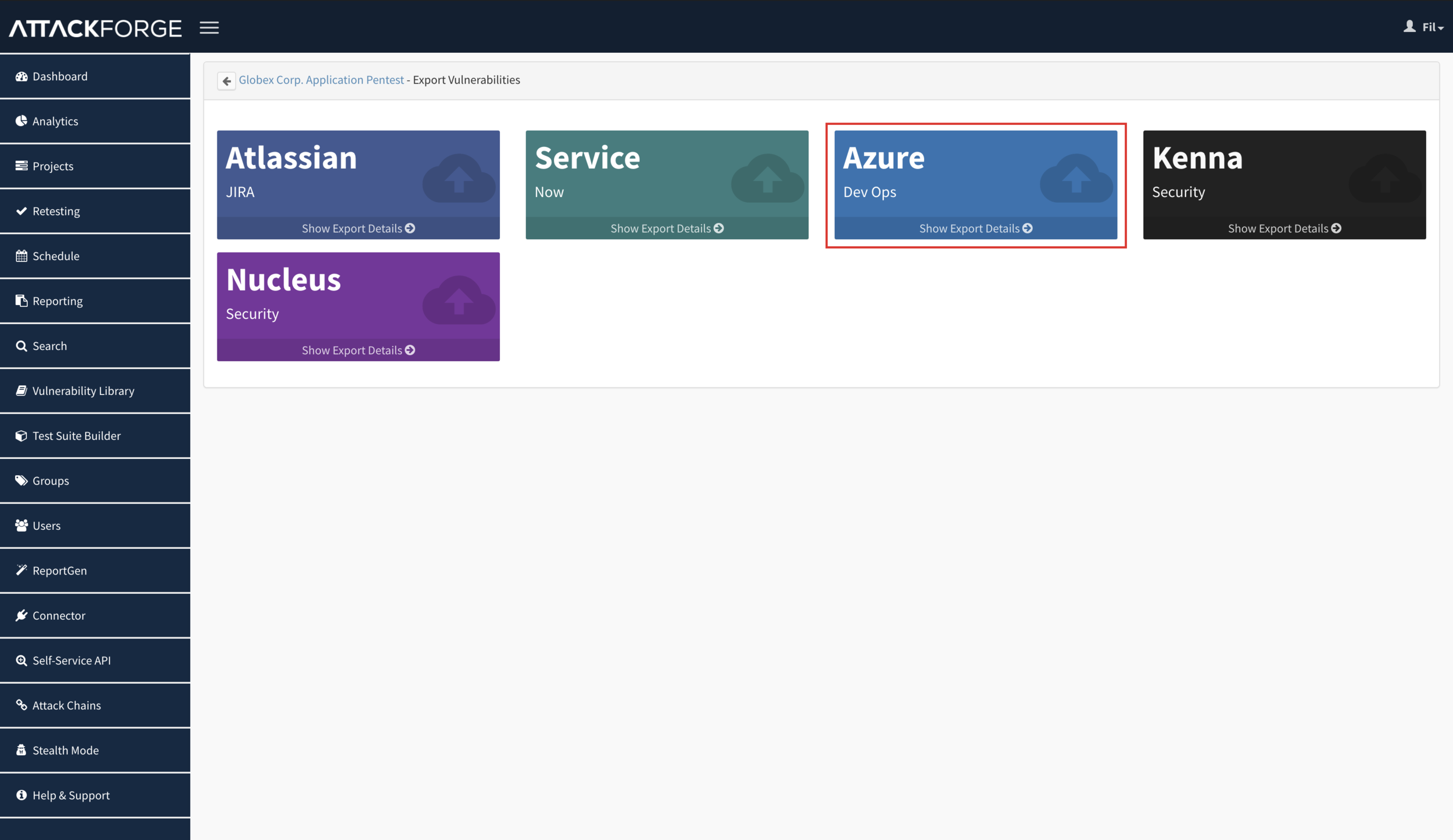Show Export Details for Azure Dev Ops
This screenshot has width=1453, height=840.
click(x=976, y=228)
